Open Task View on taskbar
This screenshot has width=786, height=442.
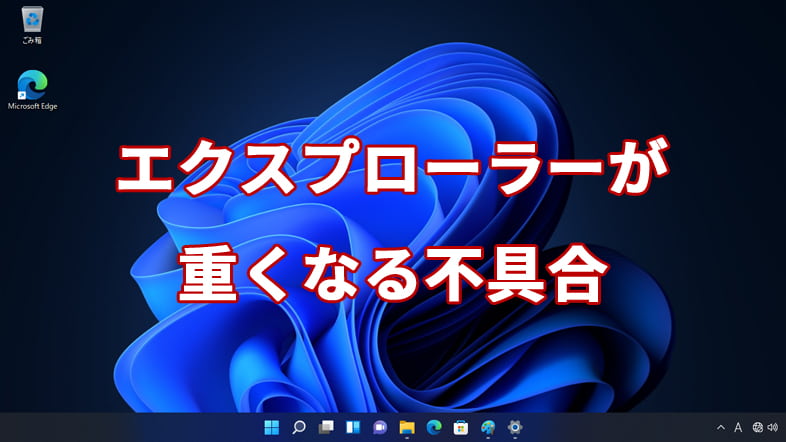[326, 427]
